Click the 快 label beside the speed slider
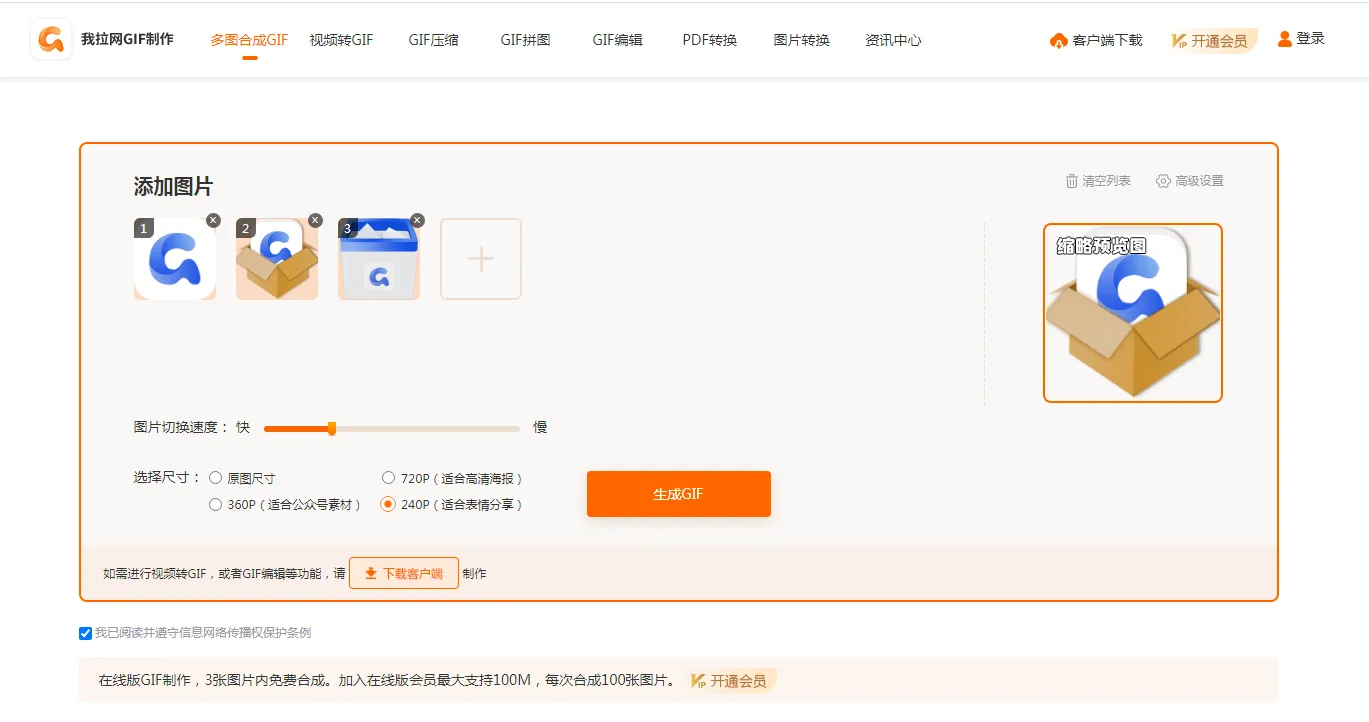The height and width of the screenshot is (722, 1369). (243, 427)
